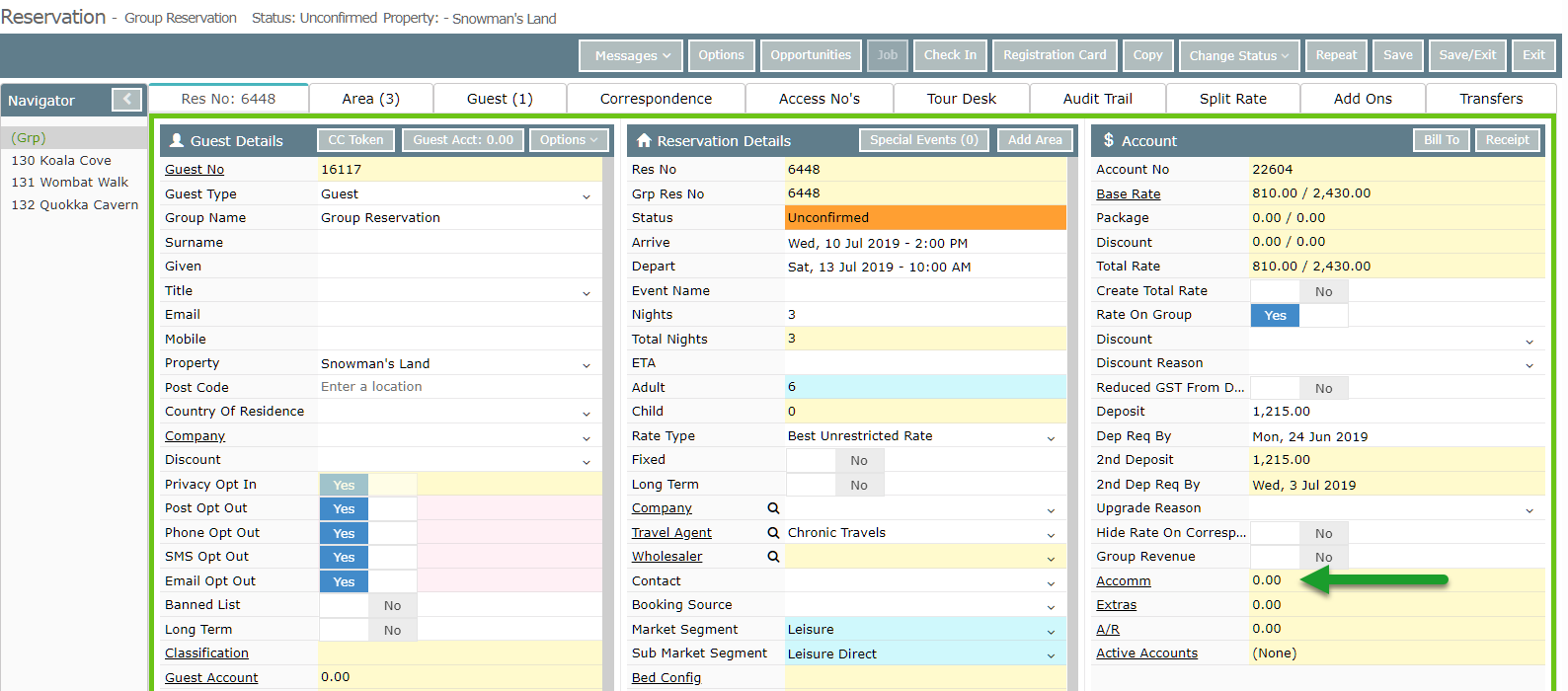Image resolution: width=1568 pixels, height=691 pixels.
Task: Open the Messages dropdown
Action: tap(632, 56)
